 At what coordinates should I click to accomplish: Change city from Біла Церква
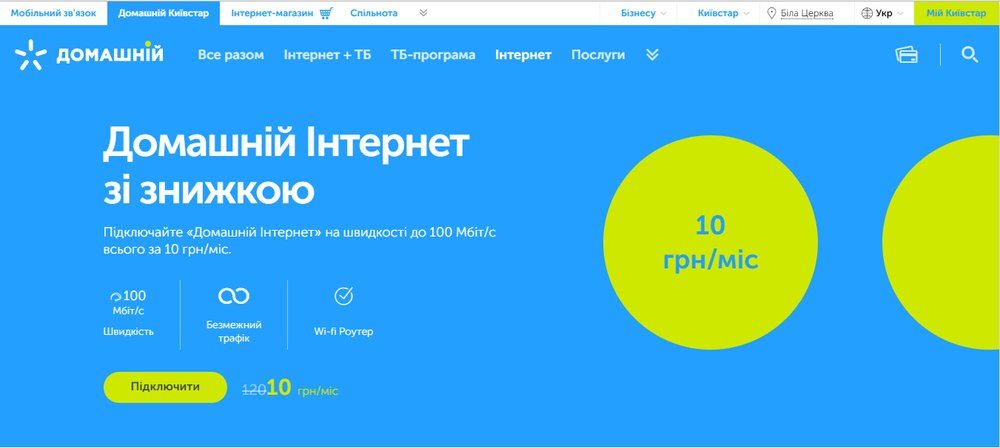807,13
